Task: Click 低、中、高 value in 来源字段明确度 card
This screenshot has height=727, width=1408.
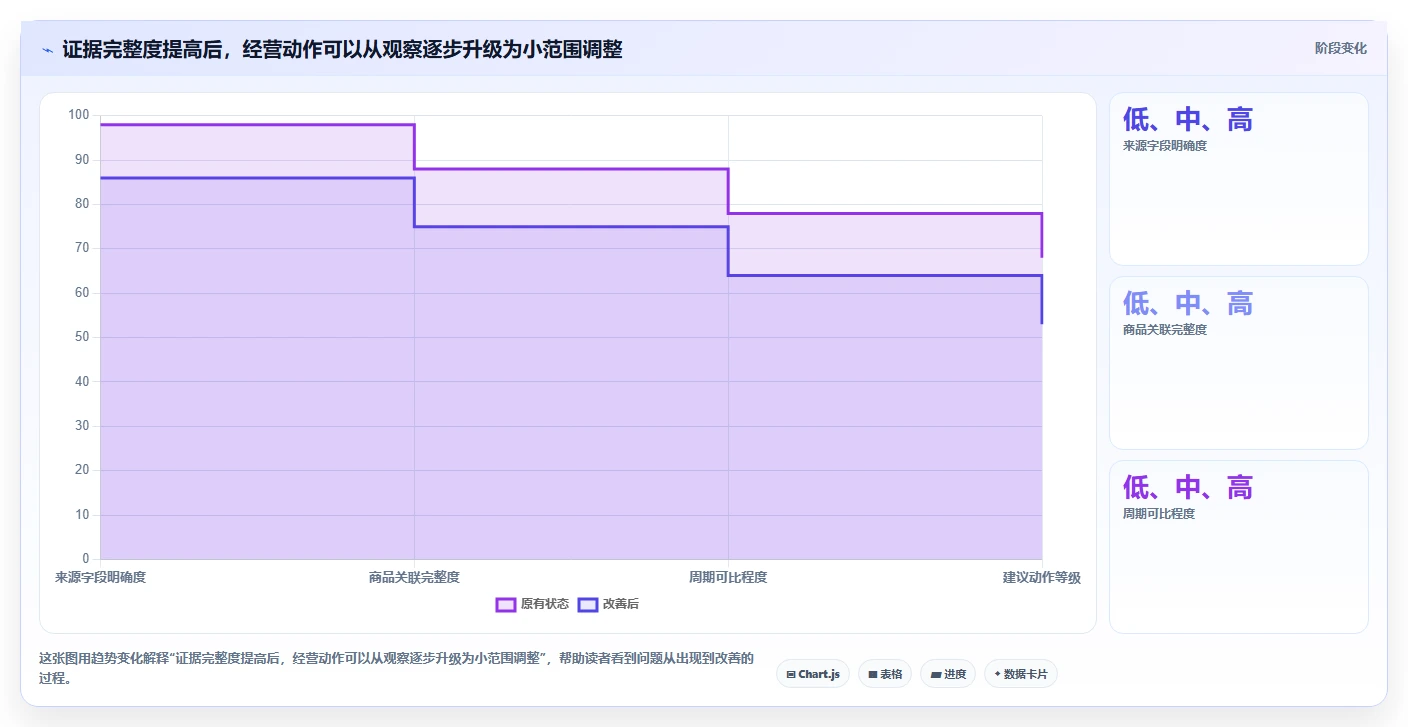Action: pyautogui.click(x=1188, y=120)
